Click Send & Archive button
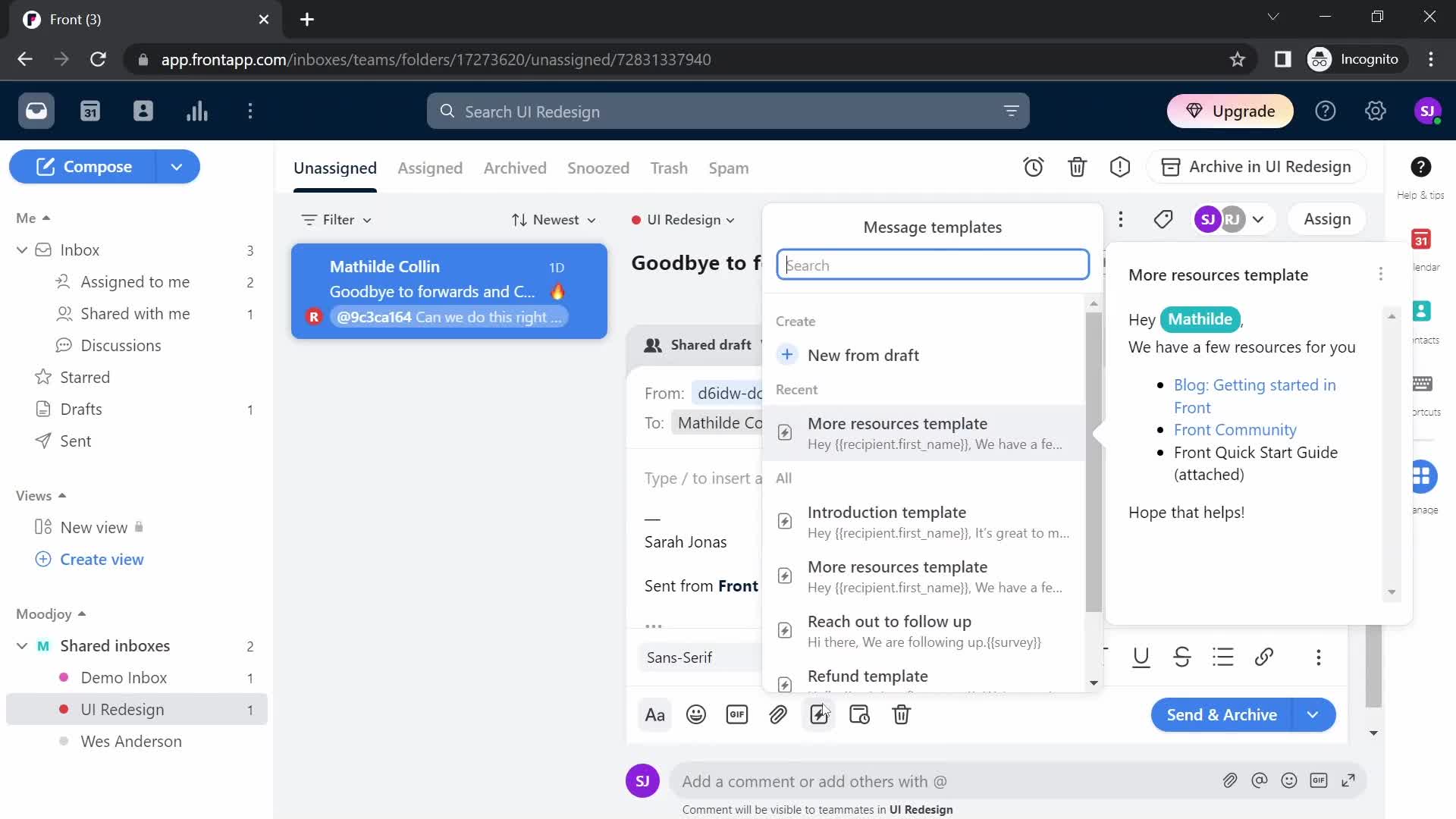1456x819 pixels. point(1222,715)
